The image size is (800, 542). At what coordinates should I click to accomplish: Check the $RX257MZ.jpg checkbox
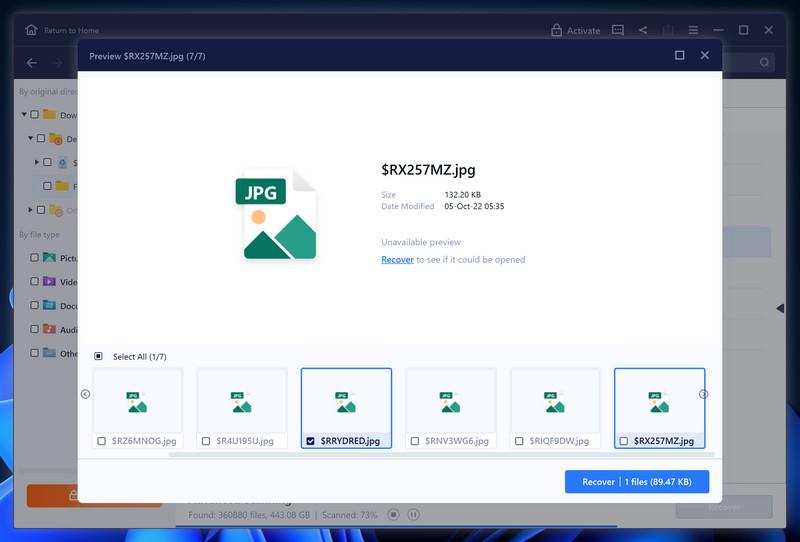coord(623,441)
